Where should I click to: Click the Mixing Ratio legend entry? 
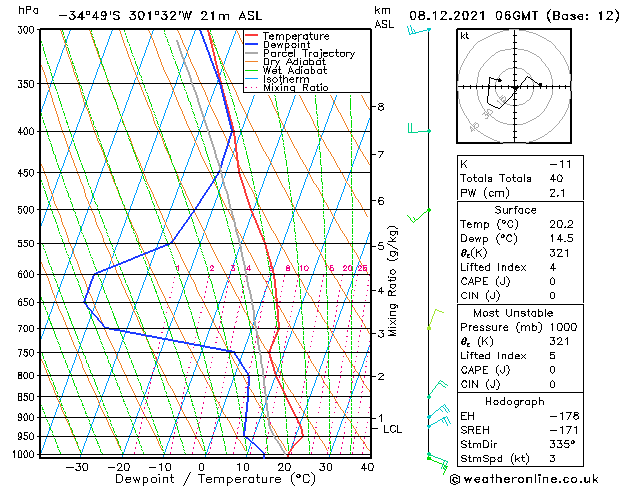[x=287, y=87]
